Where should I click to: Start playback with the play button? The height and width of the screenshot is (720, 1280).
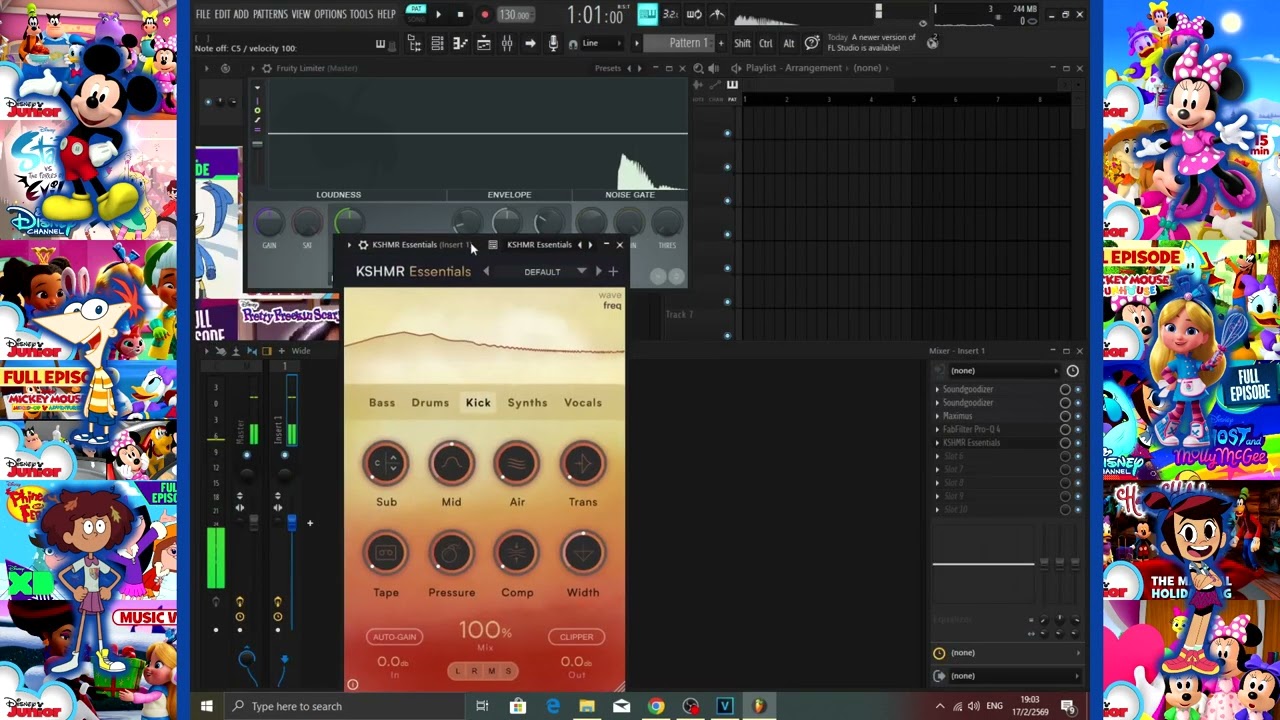point(438,14)
